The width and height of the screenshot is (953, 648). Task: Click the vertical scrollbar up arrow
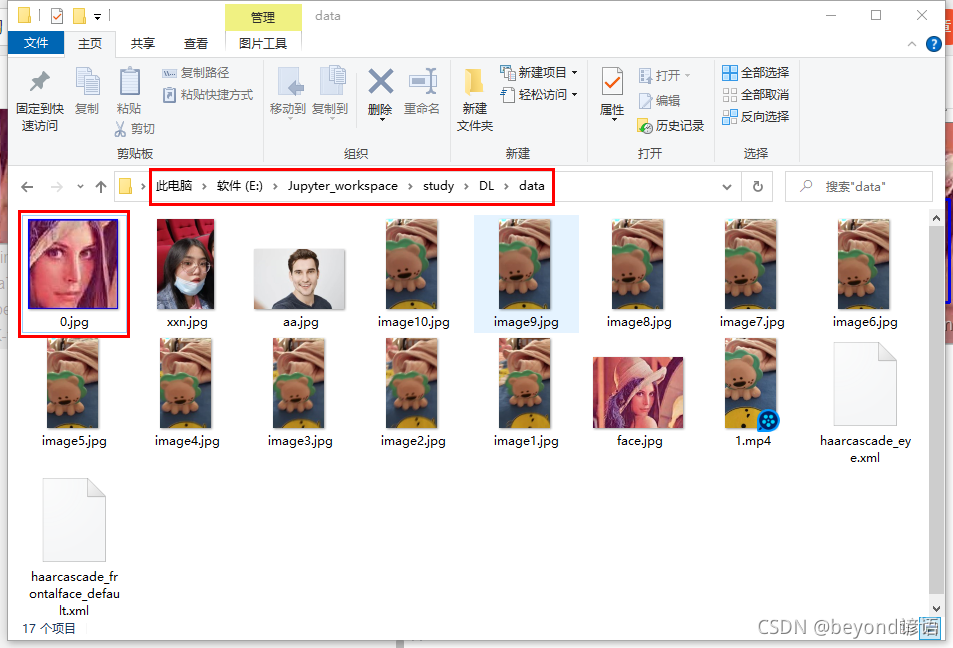point(936,218)
